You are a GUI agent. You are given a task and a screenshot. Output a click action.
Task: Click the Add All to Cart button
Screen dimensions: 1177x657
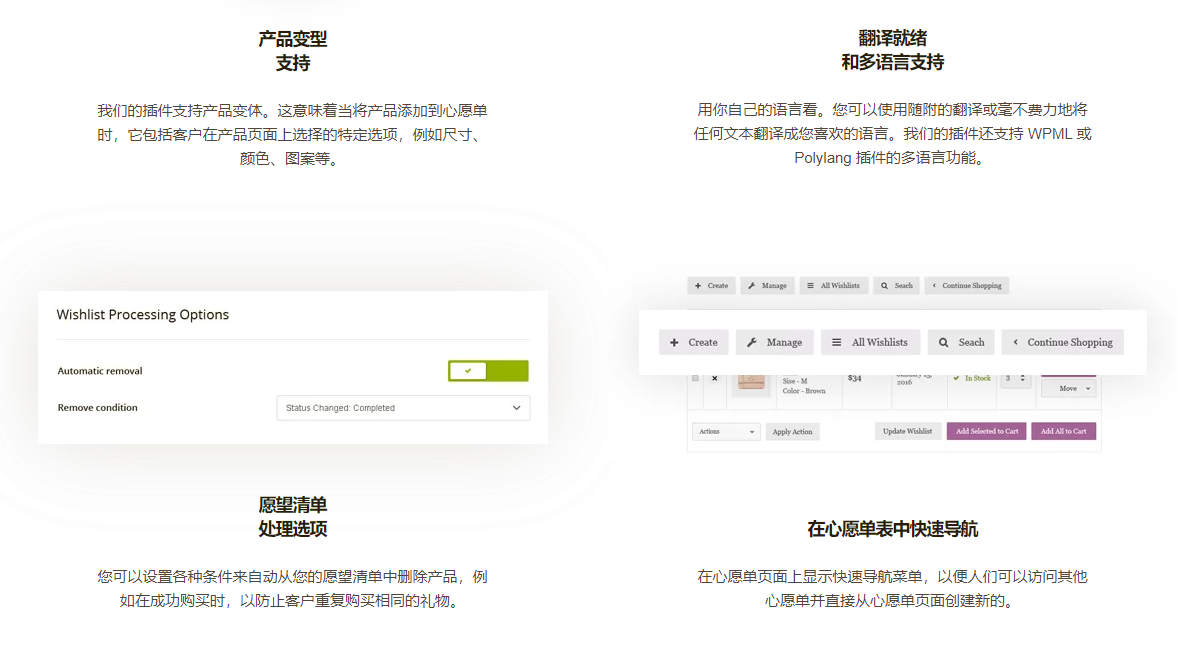[x=1064, y=431]
